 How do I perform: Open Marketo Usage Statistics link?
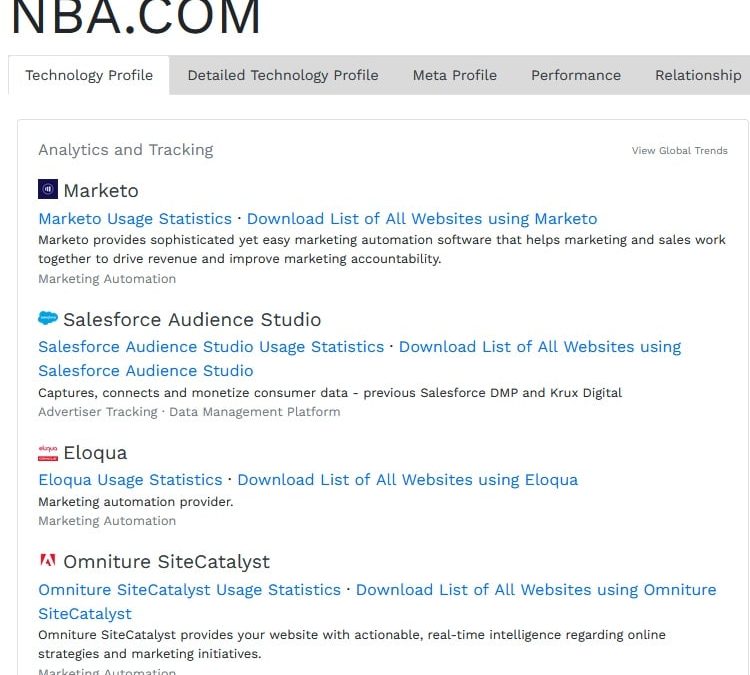(x=135, y=219)
